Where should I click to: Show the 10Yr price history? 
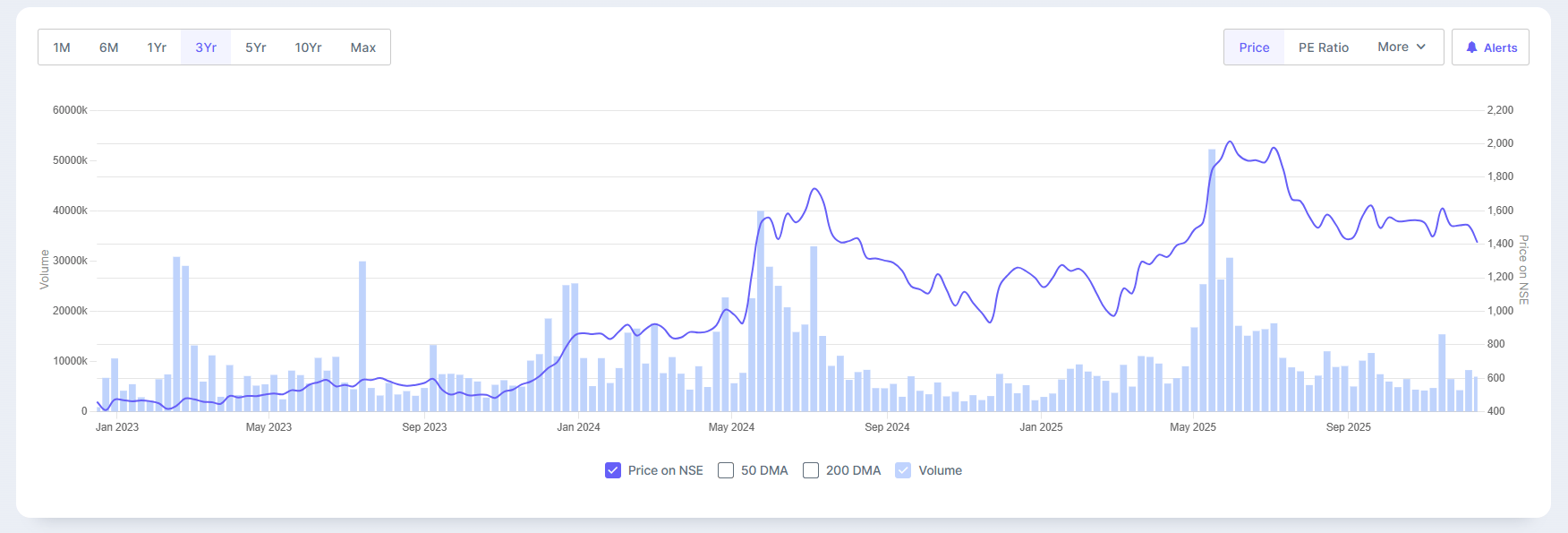tap(308, 47)
